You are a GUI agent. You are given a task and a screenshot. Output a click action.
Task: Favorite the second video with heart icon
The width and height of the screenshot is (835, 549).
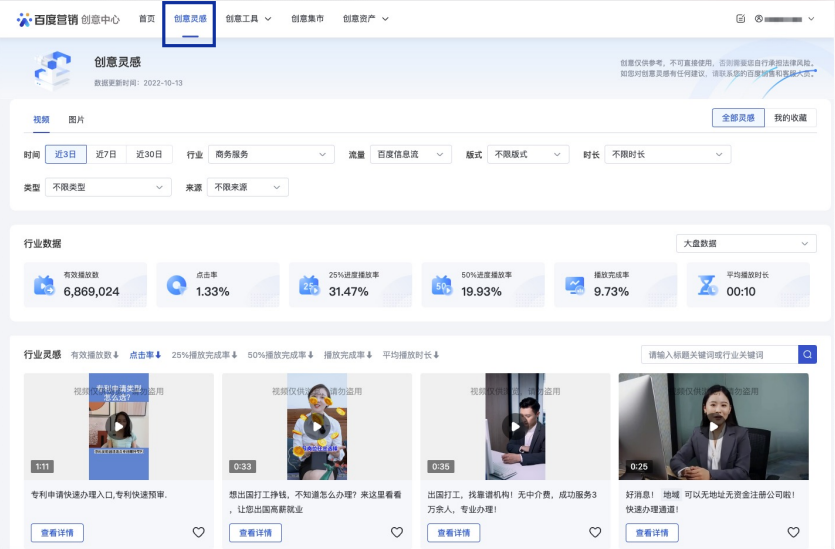click(396, 532)
